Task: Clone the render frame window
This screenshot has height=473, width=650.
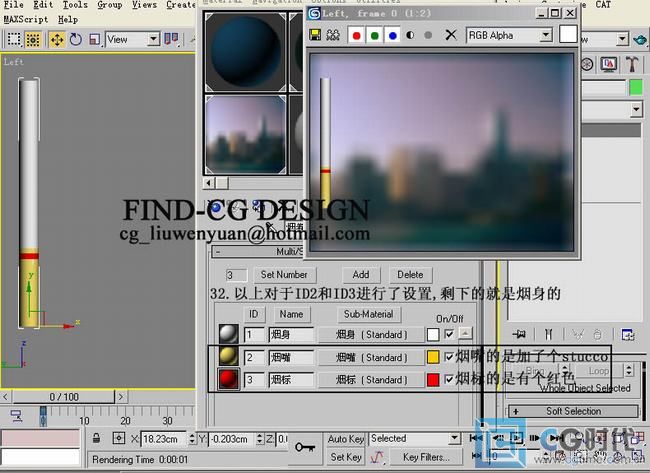Action: point(333,35)
